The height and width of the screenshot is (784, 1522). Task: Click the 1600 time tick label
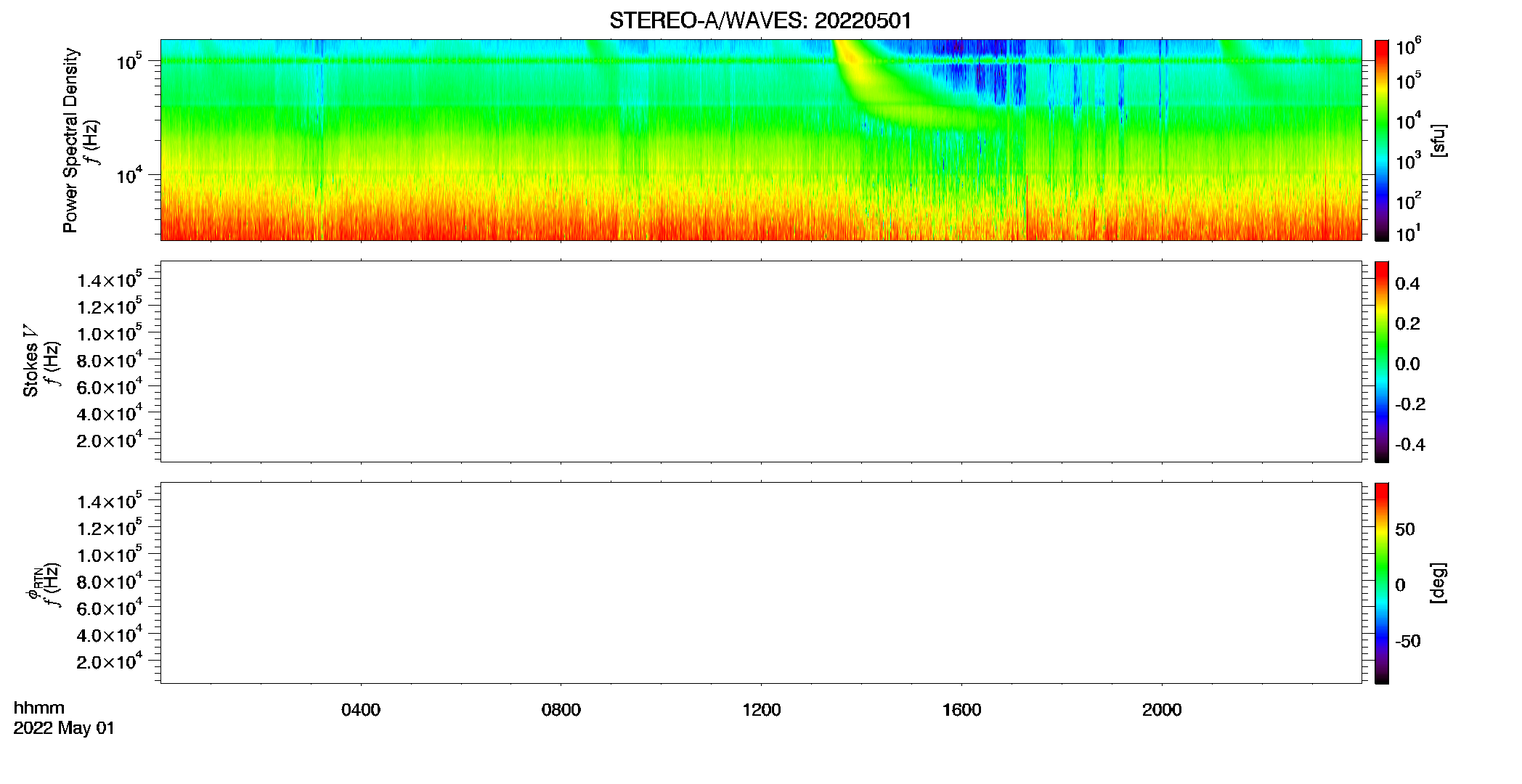pos(961,710)
